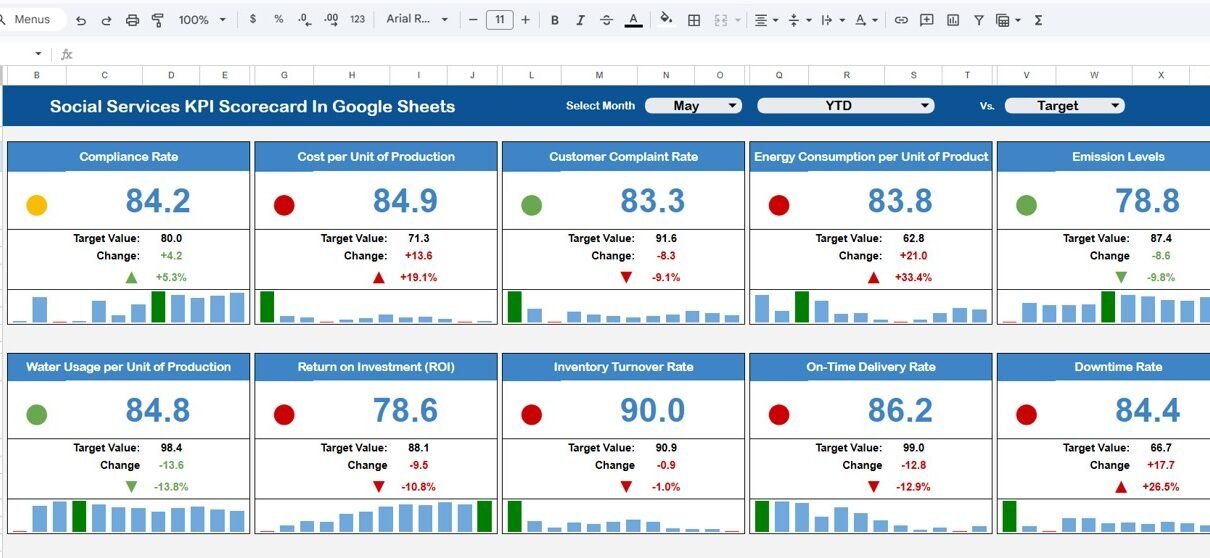Toggle italic formatting
Image resolution: width=1210 pixels, height=558 pixels.
(x=581, y=20)
